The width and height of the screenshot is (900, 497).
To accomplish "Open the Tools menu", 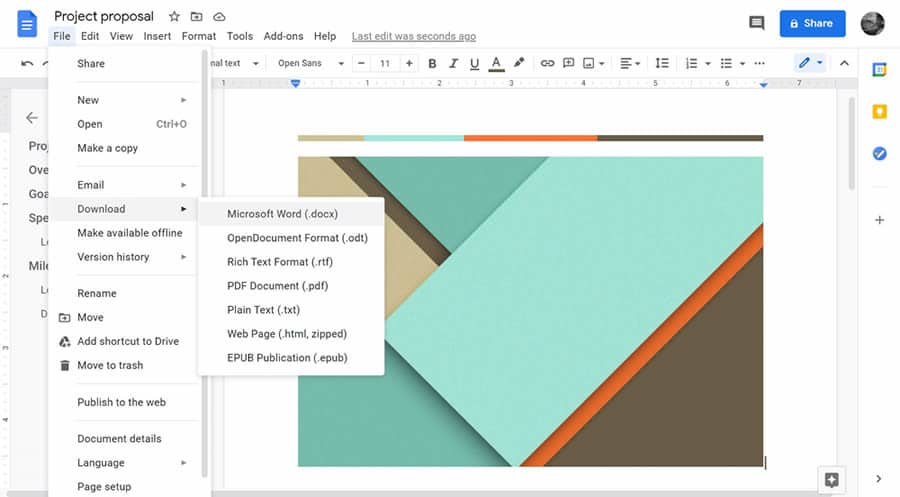I will [240, 36].
